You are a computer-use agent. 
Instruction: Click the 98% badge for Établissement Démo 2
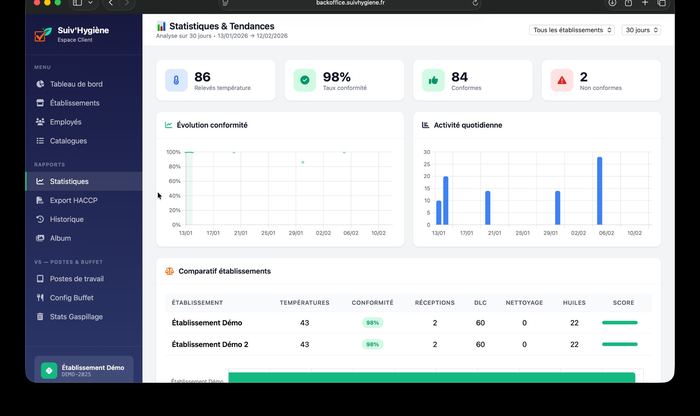372,344
